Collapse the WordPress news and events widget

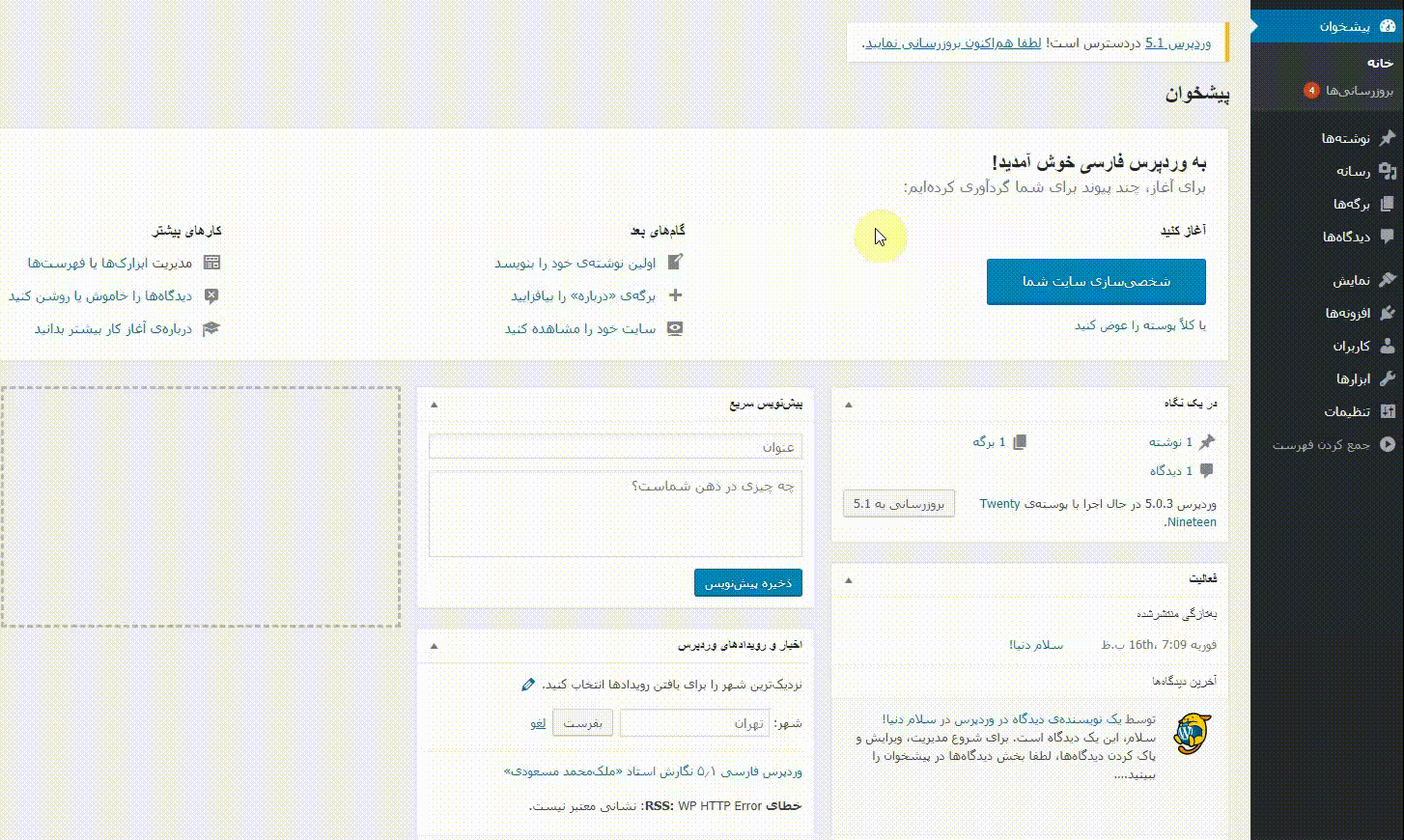[434, 646]
